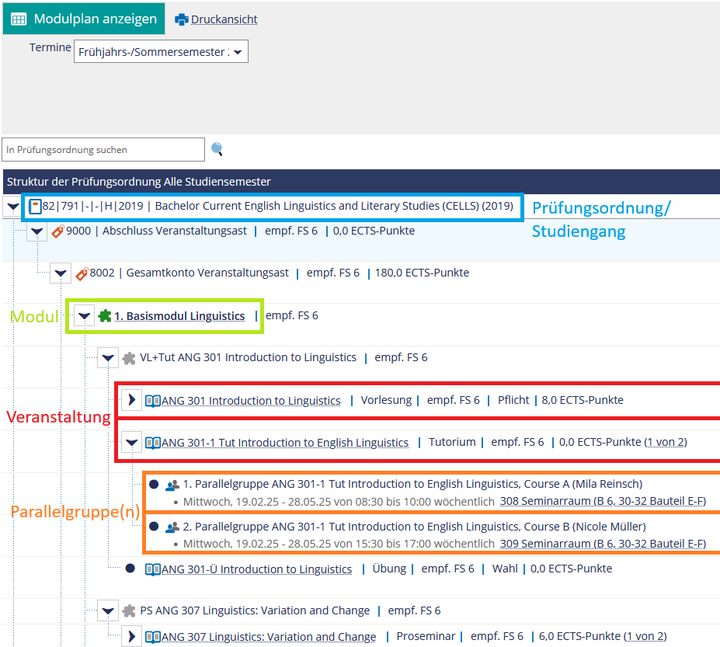Image resolution: width=720 pixels, height=647 pixels.
Task: Open the Termine semester dropdown
Action: pyautogui.click(x=161, y=51)
